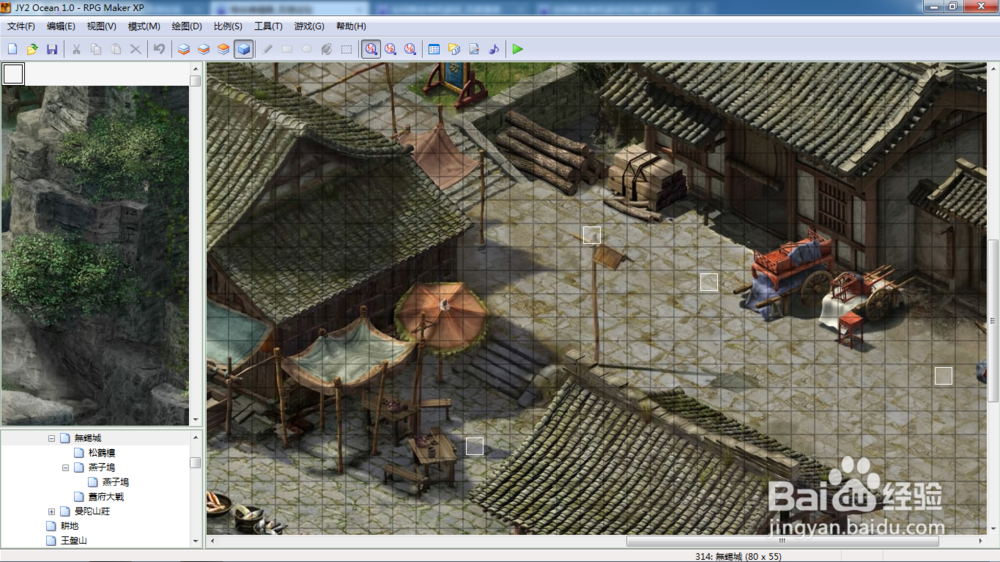Viewport: 1000px width, 562px height.
Task: Set zoom scale to 1:2
Action: pos(390,49)
